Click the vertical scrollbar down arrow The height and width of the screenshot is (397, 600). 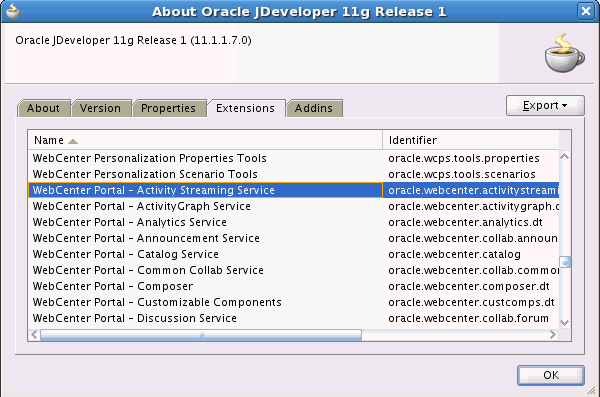click(564, 323)
